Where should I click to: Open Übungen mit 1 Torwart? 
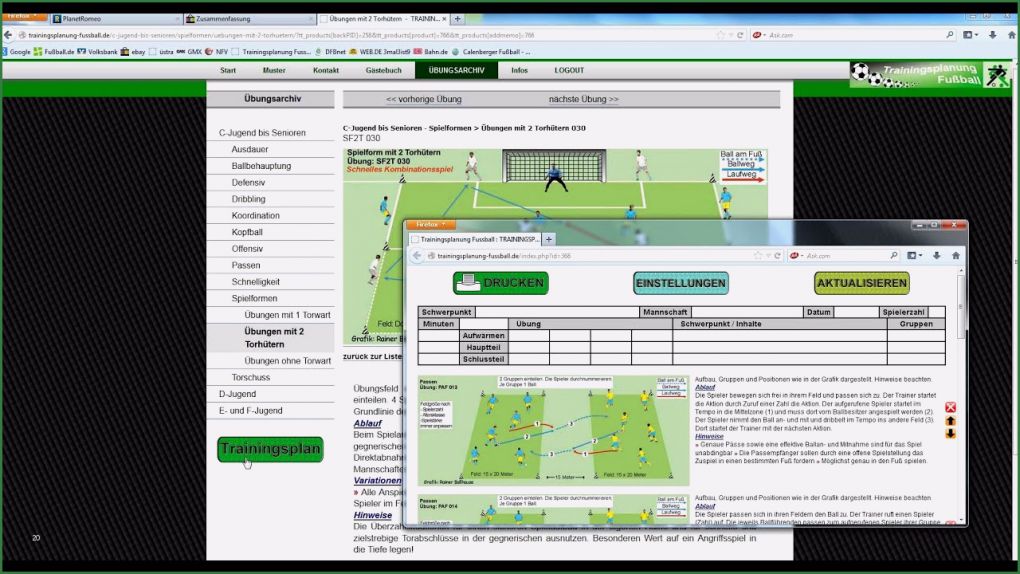click(288, 315)
